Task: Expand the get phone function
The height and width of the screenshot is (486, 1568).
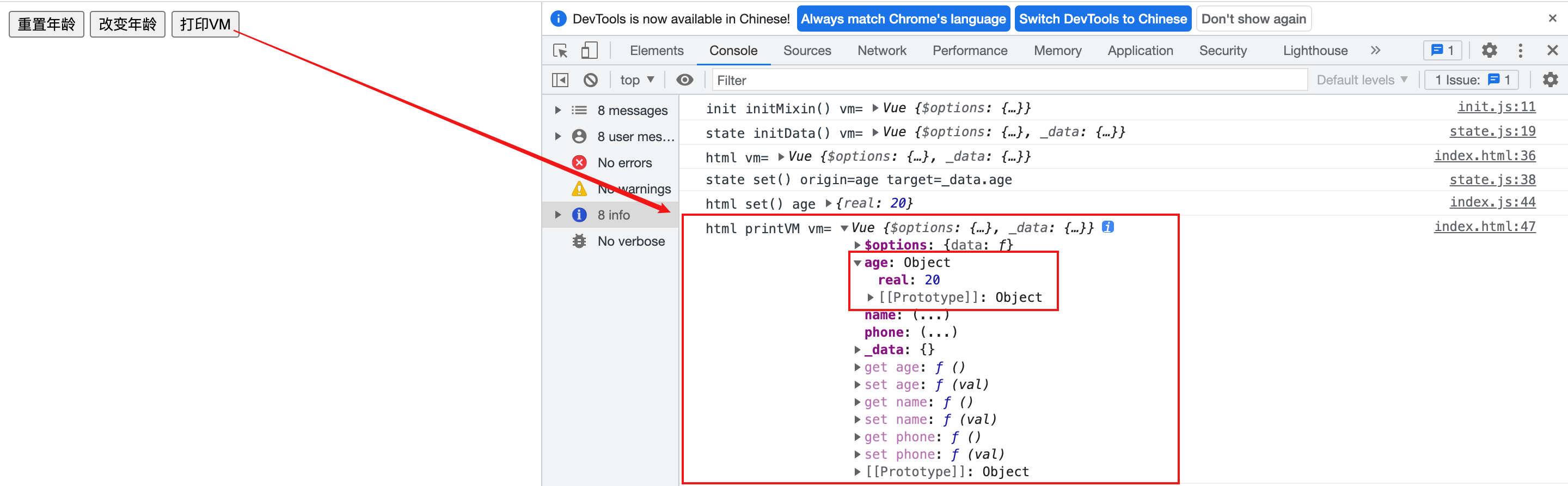Action: pyautogui.click(x=857, y=436)
